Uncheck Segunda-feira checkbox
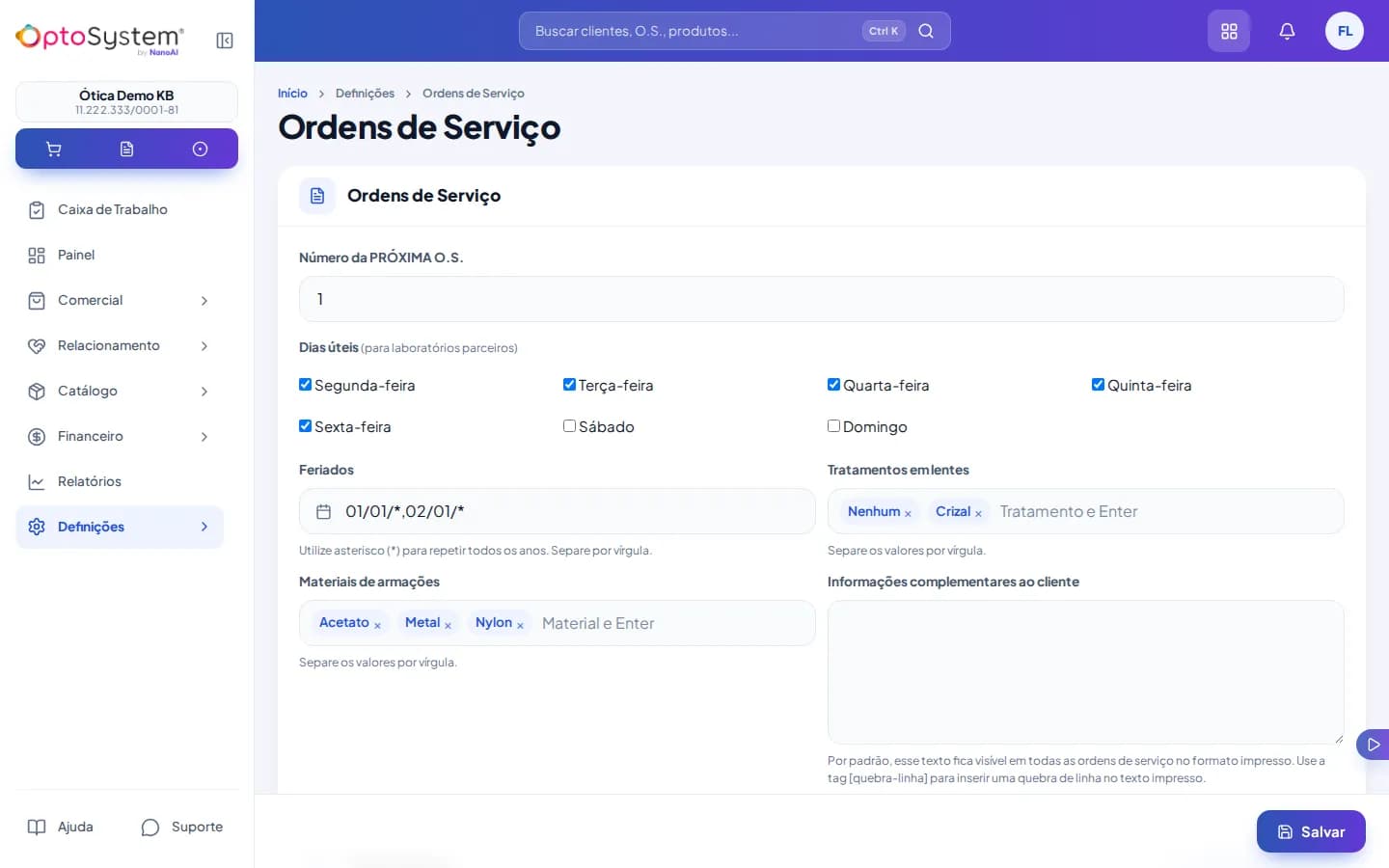The height and width of the screenshot is (868, 1389). (306, 384)
